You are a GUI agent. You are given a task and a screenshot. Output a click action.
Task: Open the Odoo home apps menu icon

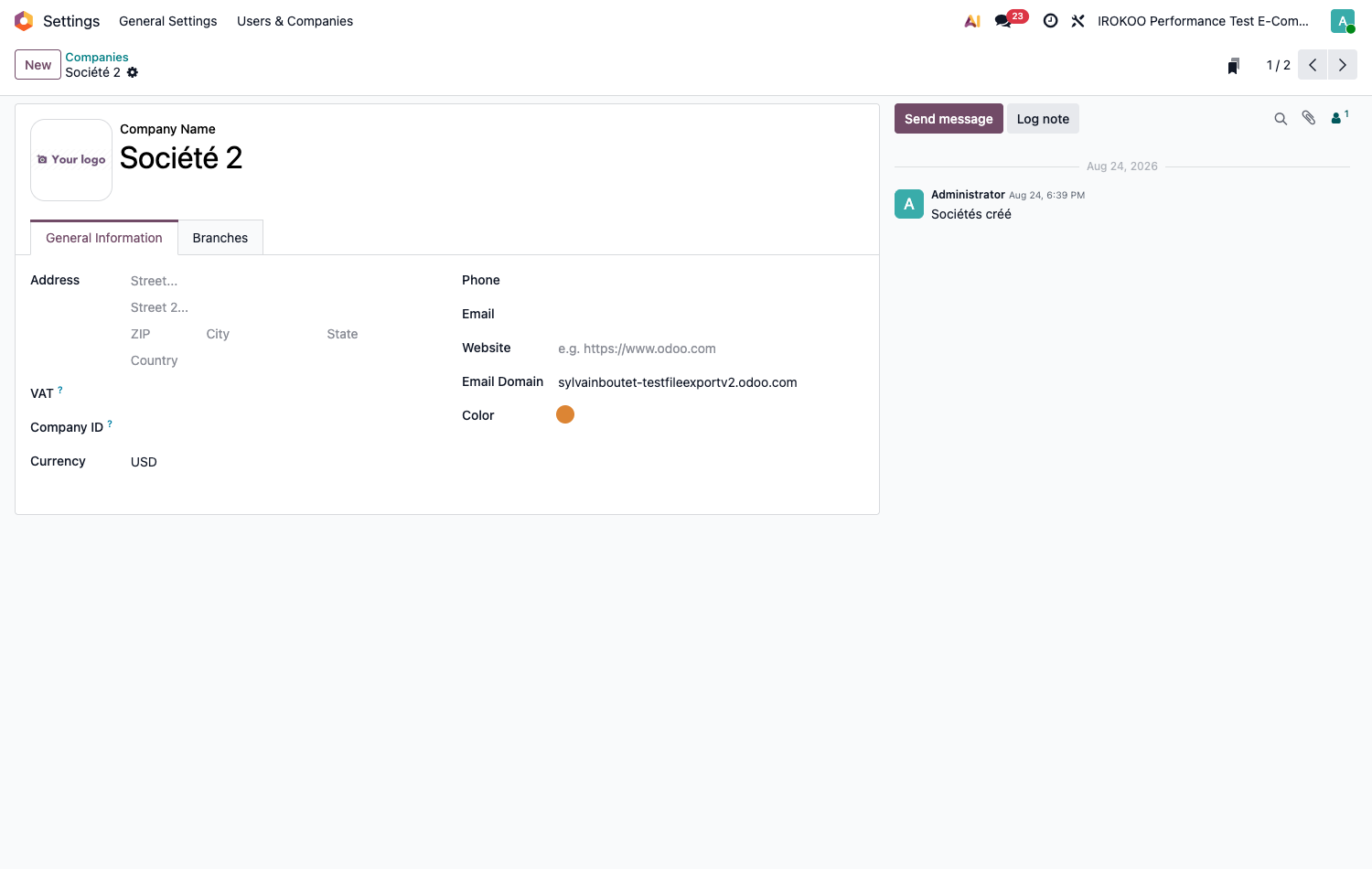point(24,21)
